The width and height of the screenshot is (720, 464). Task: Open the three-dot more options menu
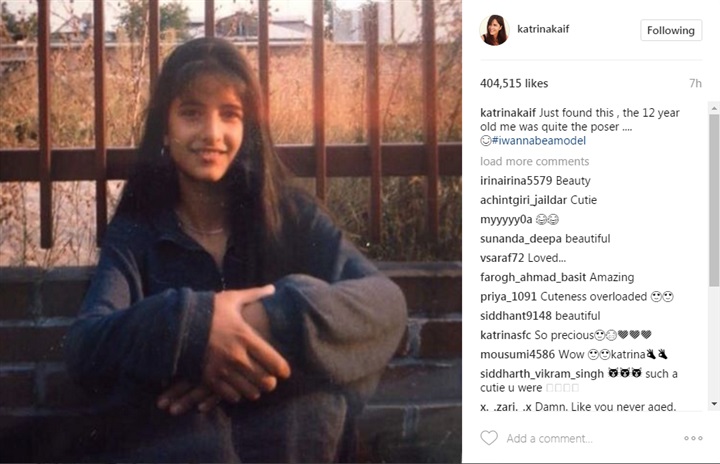click(x=693, y=438)
